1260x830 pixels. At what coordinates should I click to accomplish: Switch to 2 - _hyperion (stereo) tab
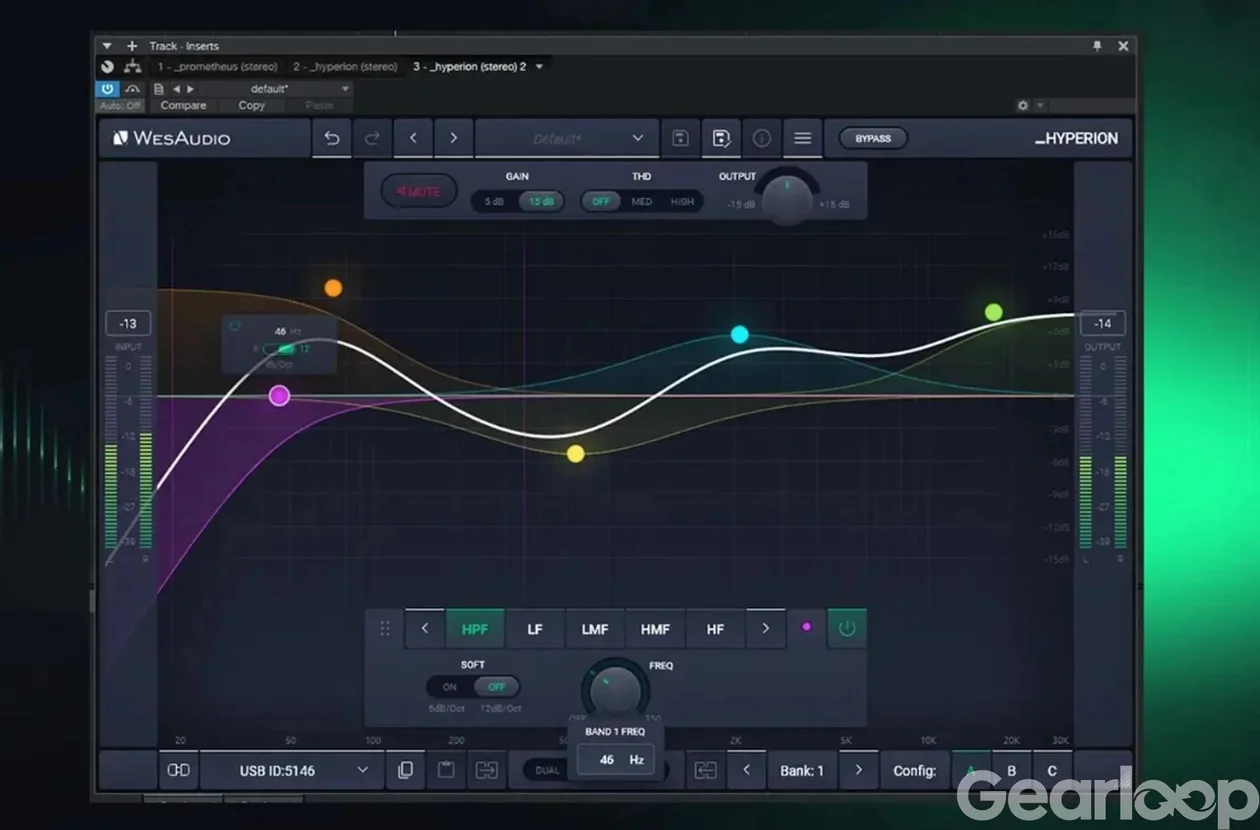click(344, 67)
